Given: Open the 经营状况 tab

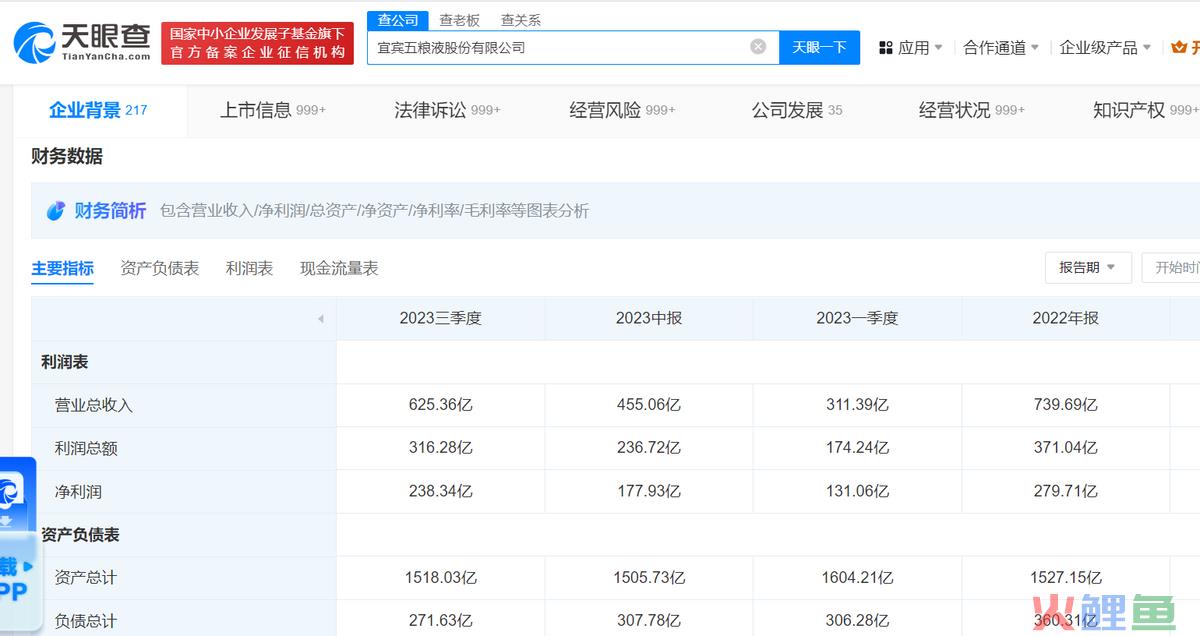Looking at the screenshot, I should 972,110.
